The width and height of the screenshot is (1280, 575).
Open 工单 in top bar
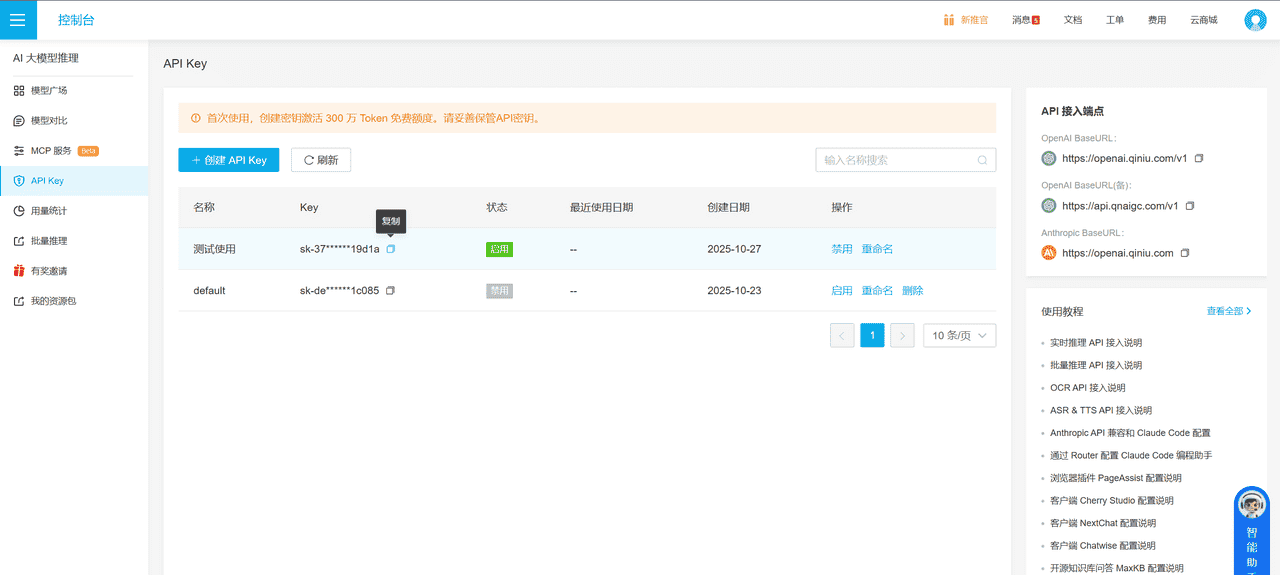click(1115, 20)
